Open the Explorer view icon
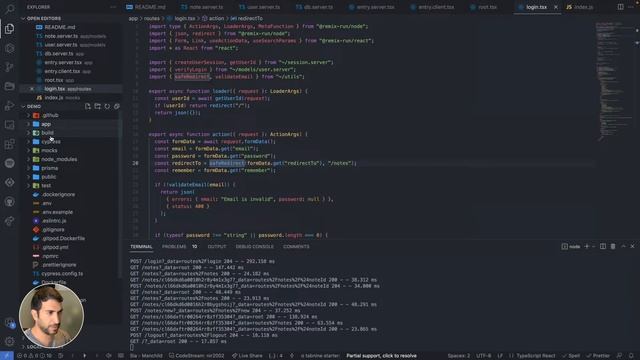 [x=9, y=29]
